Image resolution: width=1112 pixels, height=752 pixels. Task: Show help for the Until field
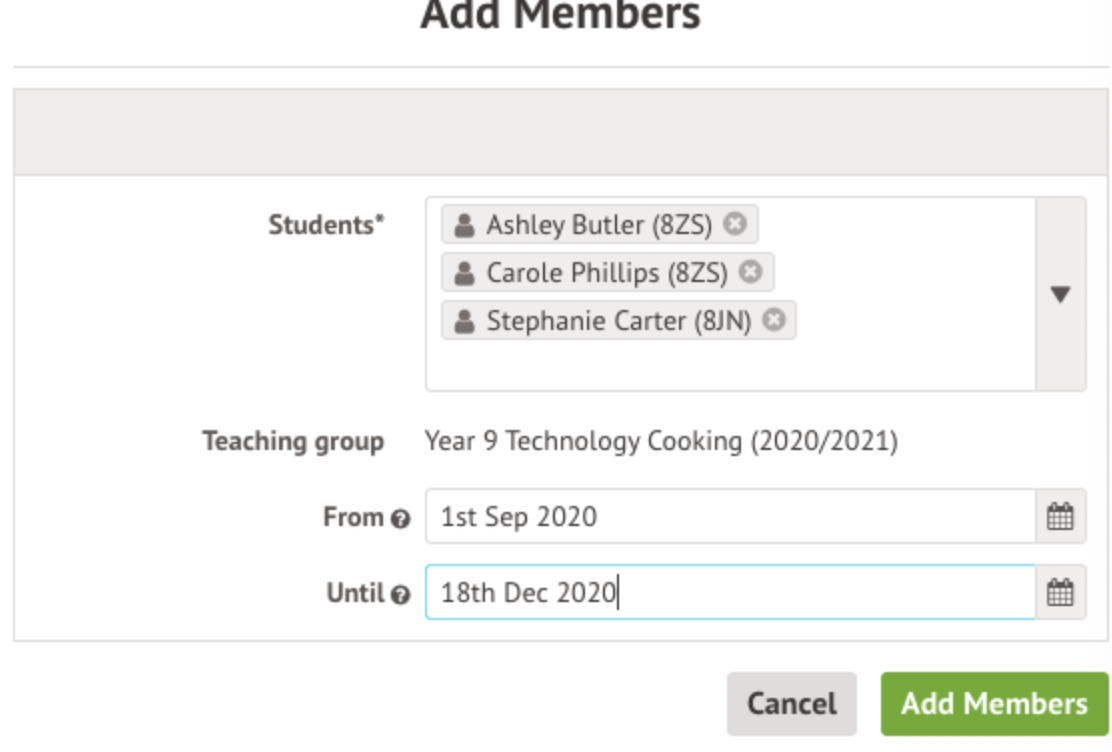[401, 595]
